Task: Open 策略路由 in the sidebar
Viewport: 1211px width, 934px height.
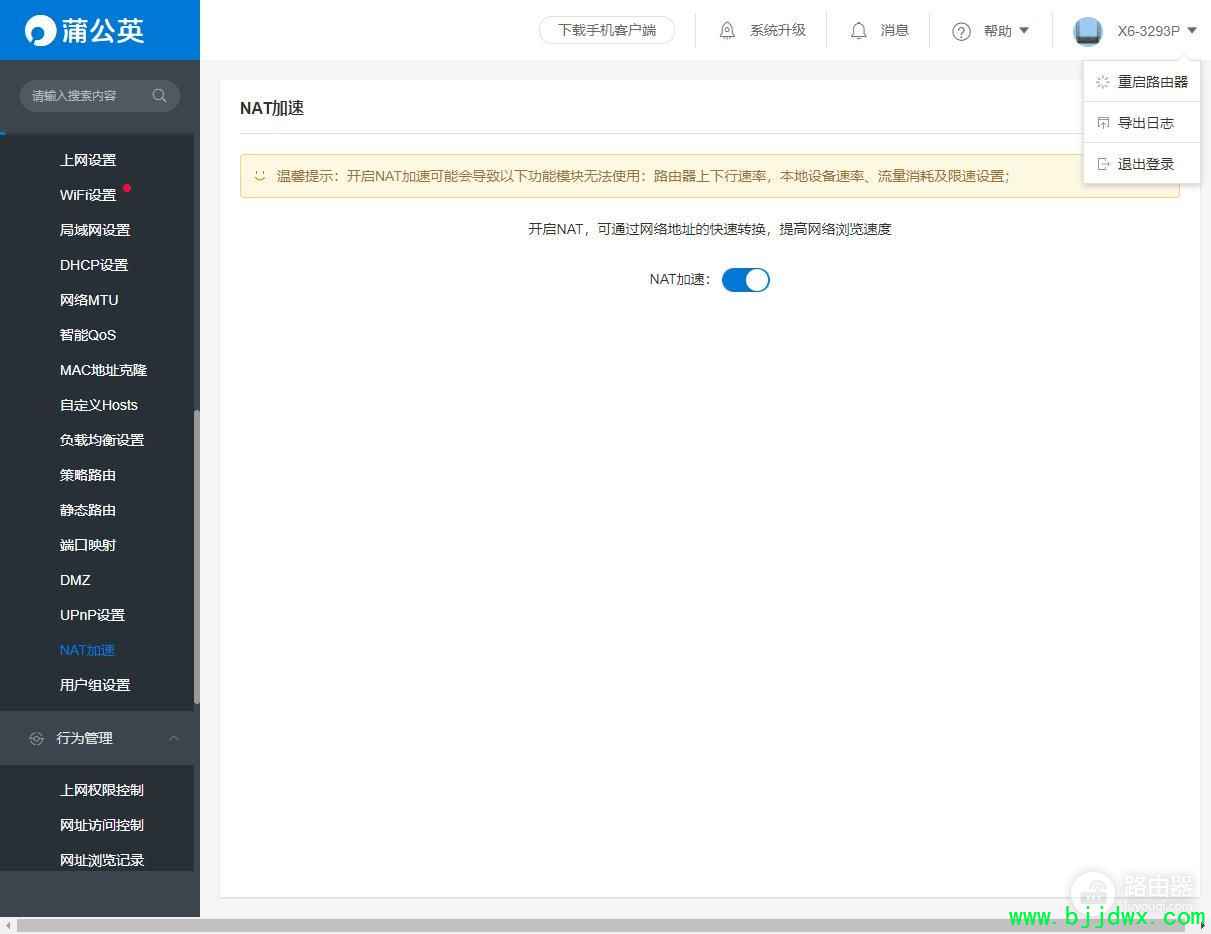Action: click(88, 475)
